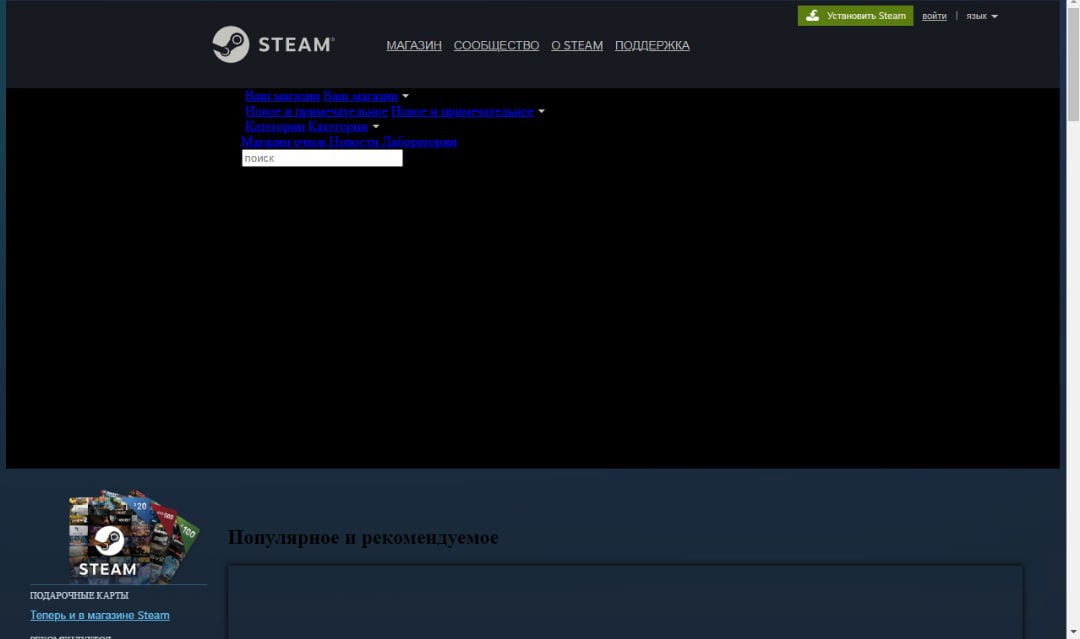Focus the поиск search field
The image size is (1080, 639).
[322, 158]
